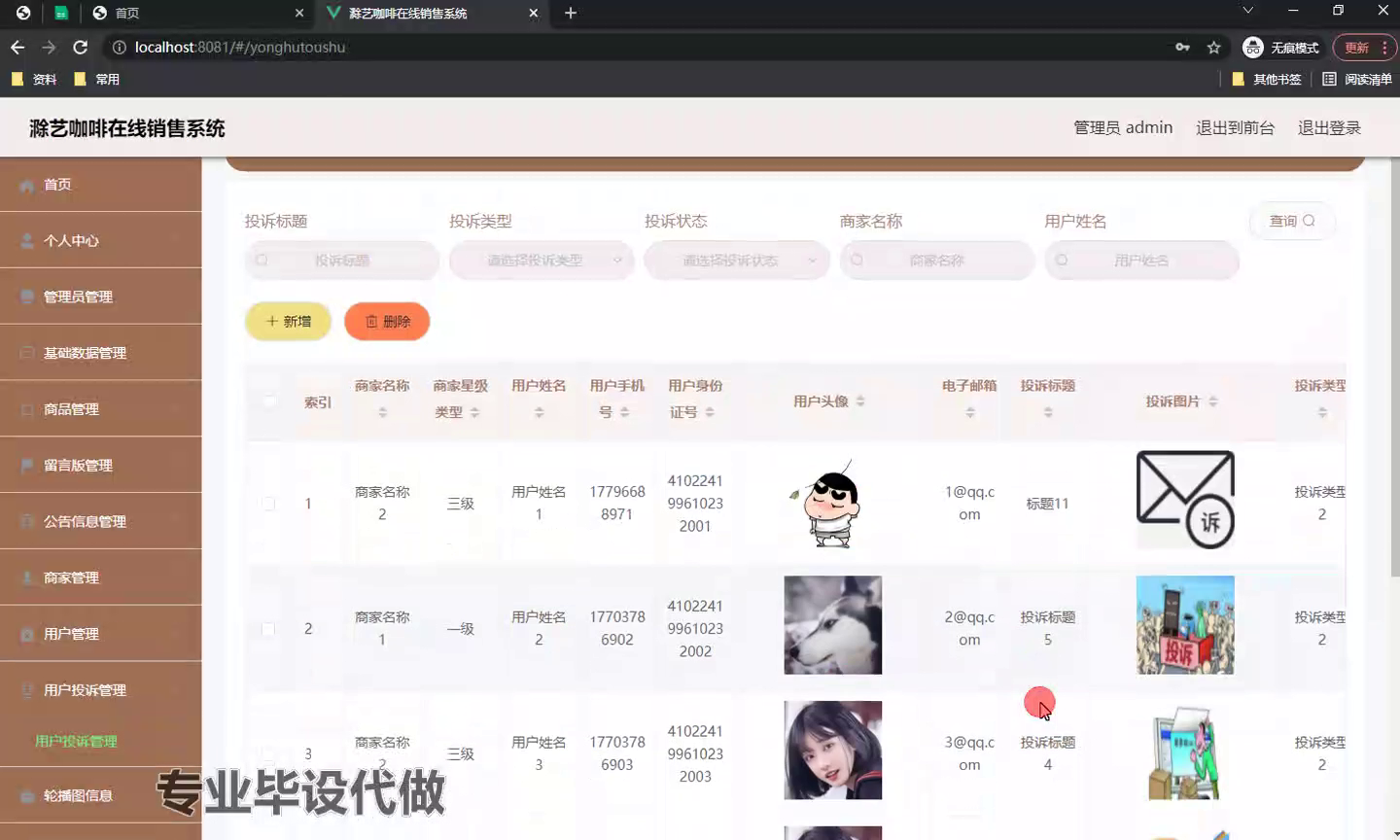Open the 阅读清单 reading list
This screenshot has height=840, width=1400.
[1357, 79]
